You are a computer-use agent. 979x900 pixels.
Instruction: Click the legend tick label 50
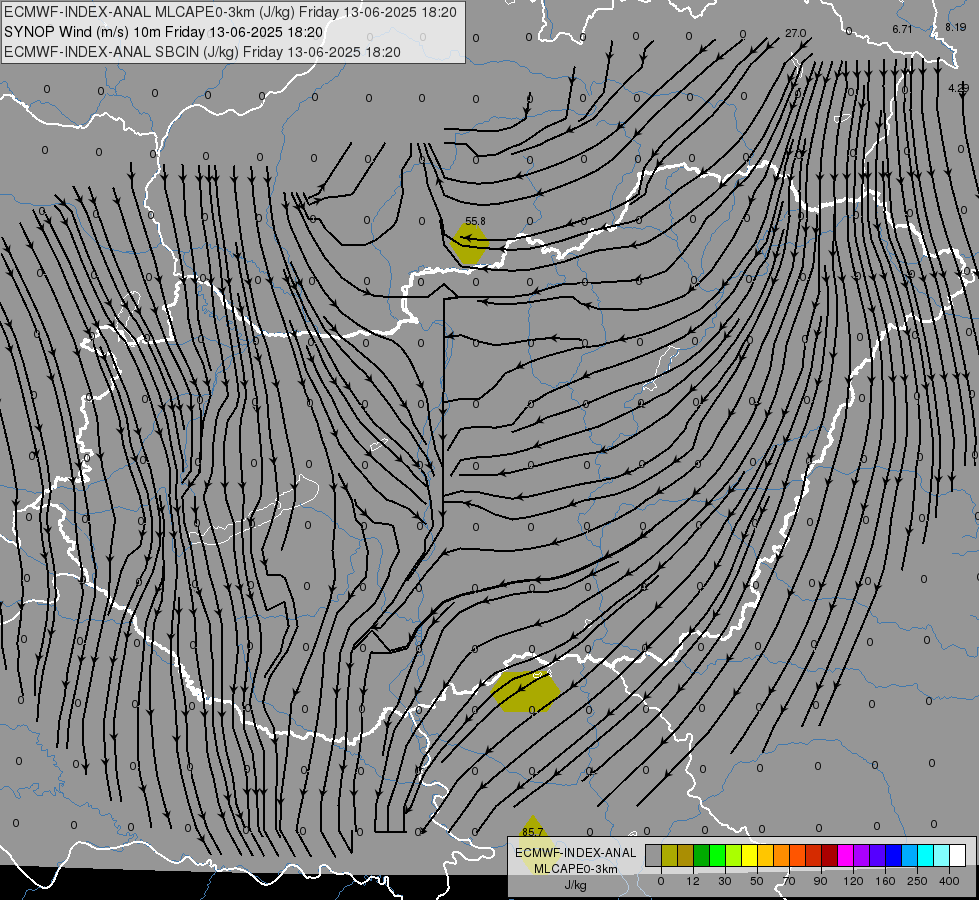[757, 881]
